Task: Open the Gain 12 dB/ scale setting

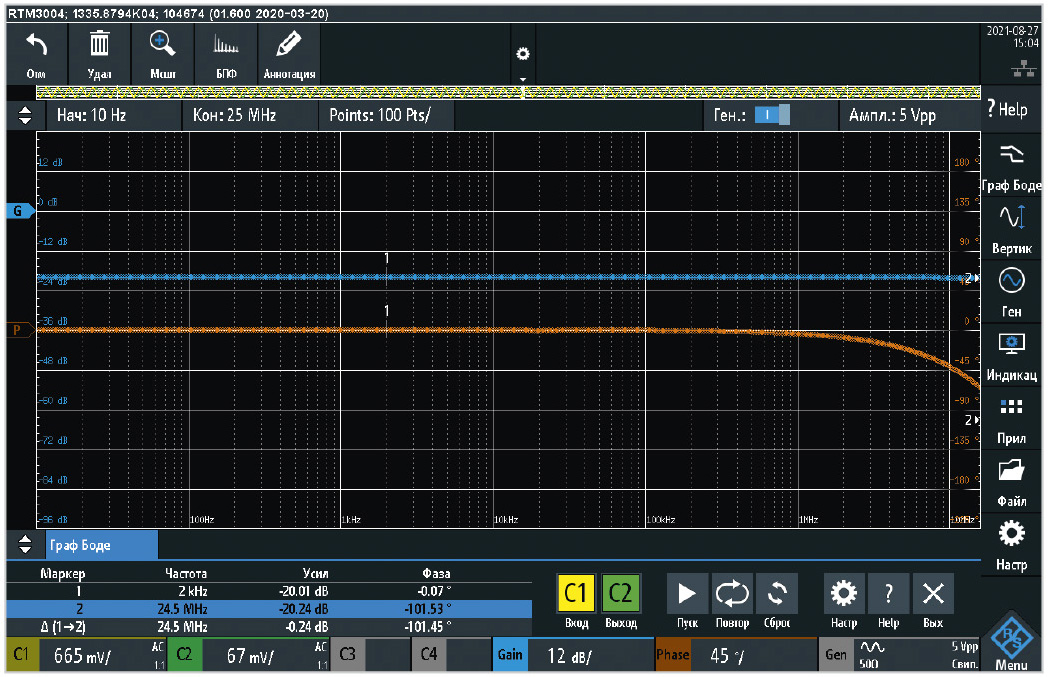Action: point(573,655)
